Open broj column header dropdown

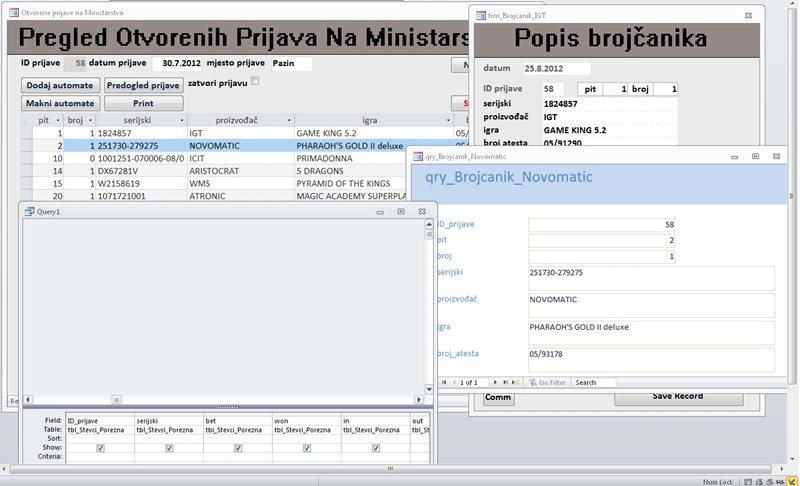90,120
